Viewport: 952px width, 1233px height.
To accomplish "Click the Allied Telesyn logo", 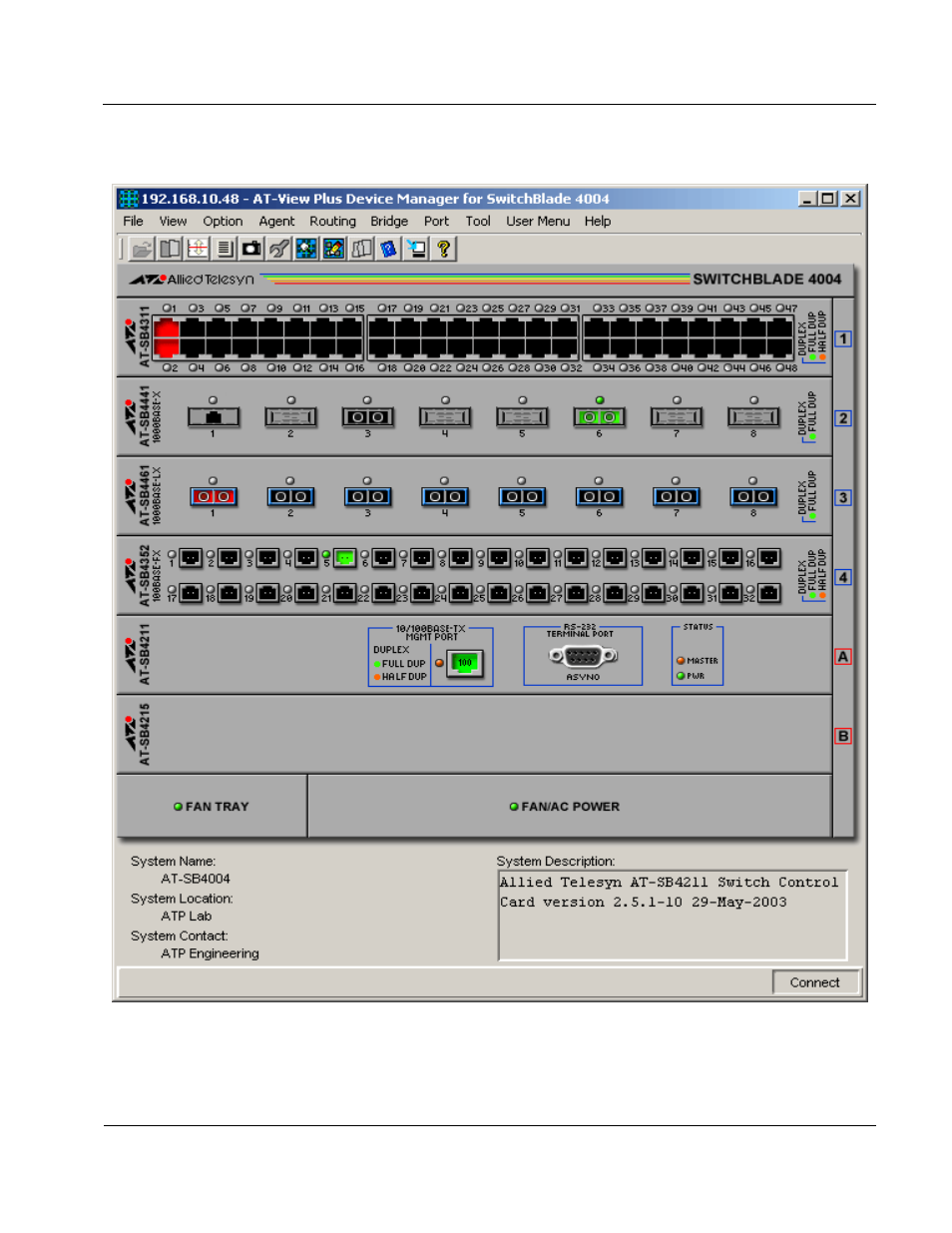I will coord(192,280).
